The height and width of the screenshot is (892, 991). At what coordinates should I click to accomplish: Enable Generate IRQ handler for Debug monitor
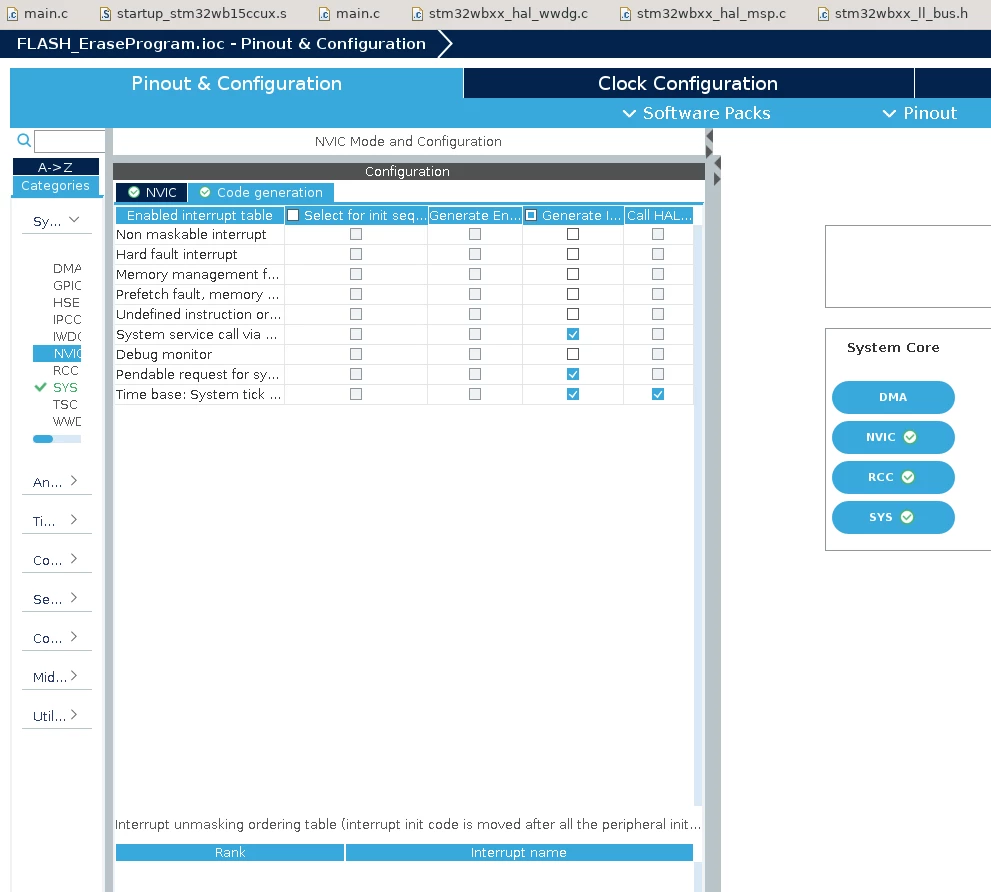click(x=573, y=354)
